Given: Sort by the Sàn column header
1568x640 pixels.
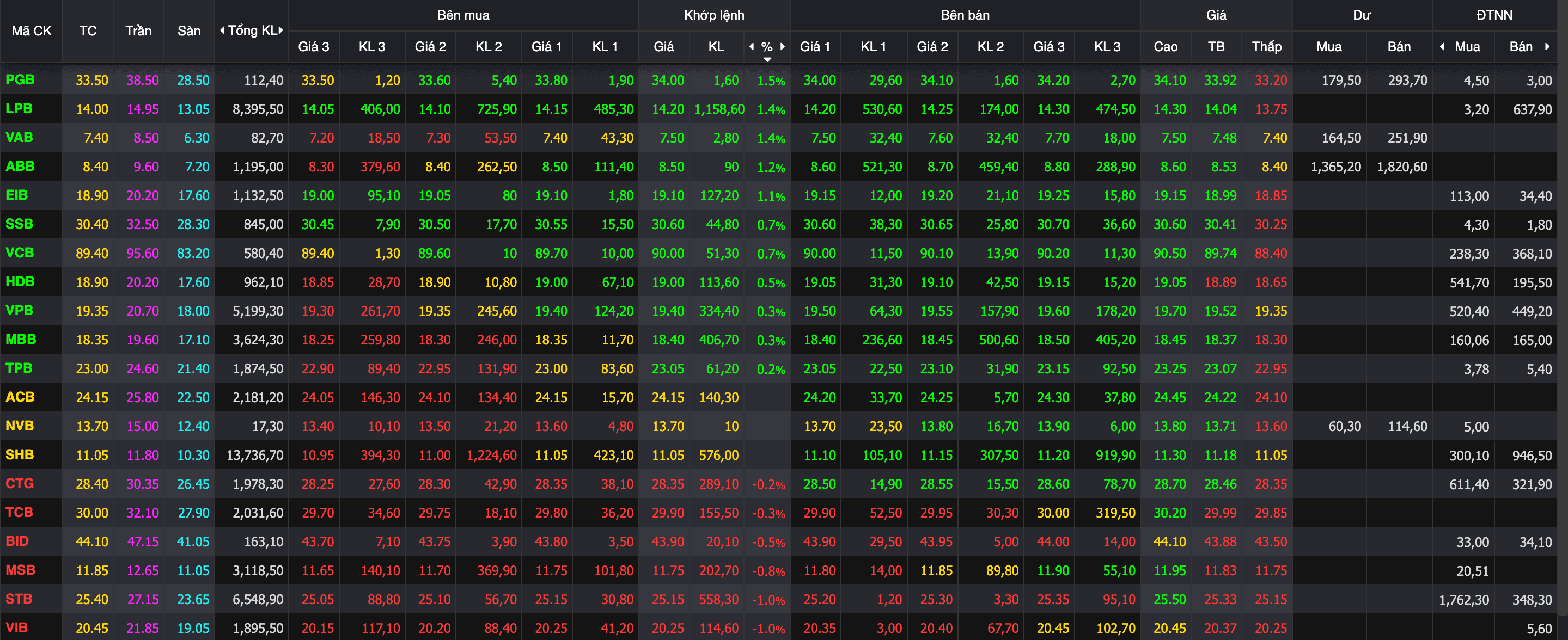Looking at the screenshot, I should 188,30.
